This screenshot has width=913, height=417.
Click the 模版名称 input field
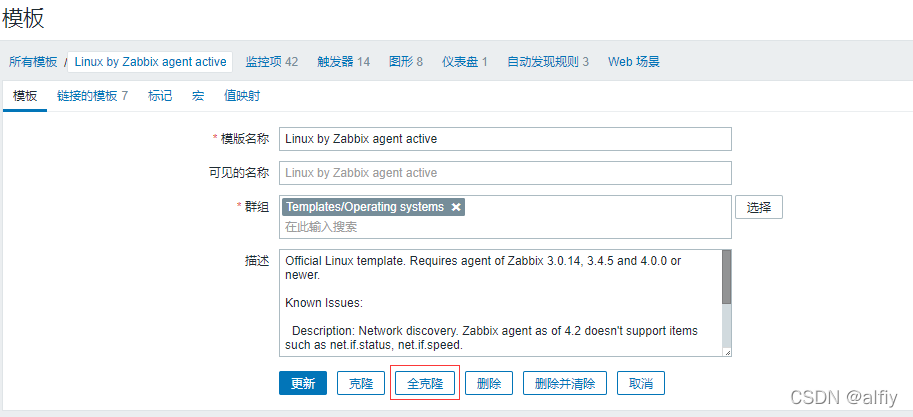pos(505,139)
